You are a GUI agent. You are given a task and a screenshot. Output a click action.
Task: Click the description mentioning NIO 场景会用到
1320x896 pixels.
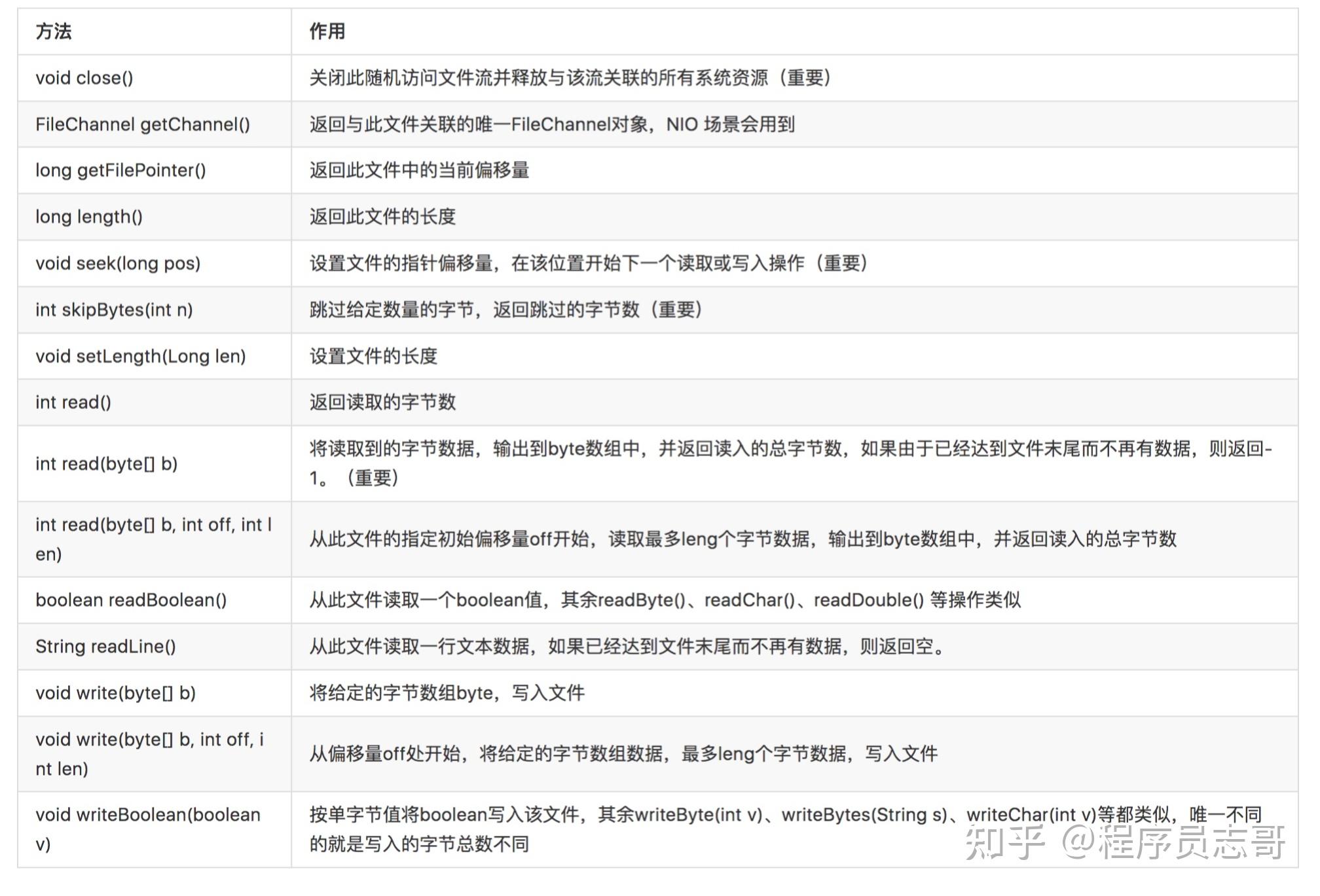tap(553, 124)
